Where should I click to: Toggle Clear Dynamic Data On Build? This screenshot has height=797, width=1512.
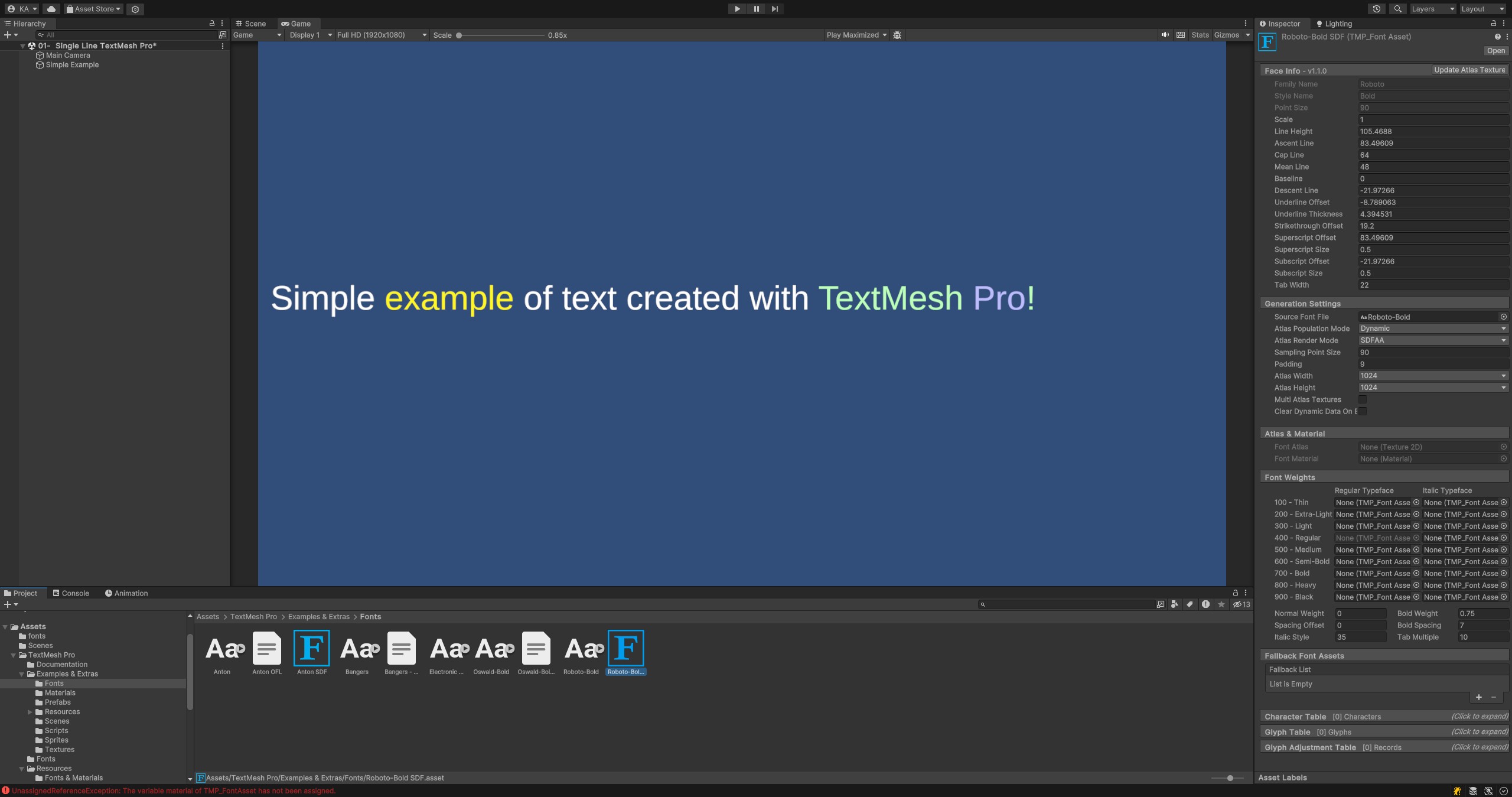click(1363, 411)
